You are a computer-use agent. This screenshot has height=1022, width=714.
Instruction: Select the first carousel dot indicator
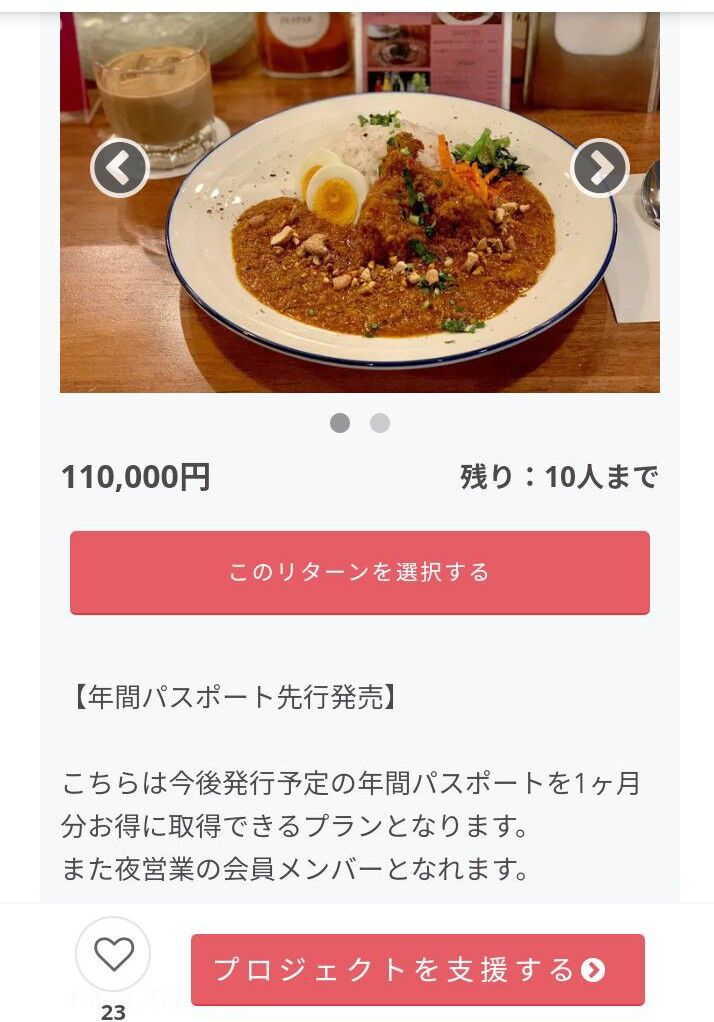pyautogui.click(x=340, y=423)
